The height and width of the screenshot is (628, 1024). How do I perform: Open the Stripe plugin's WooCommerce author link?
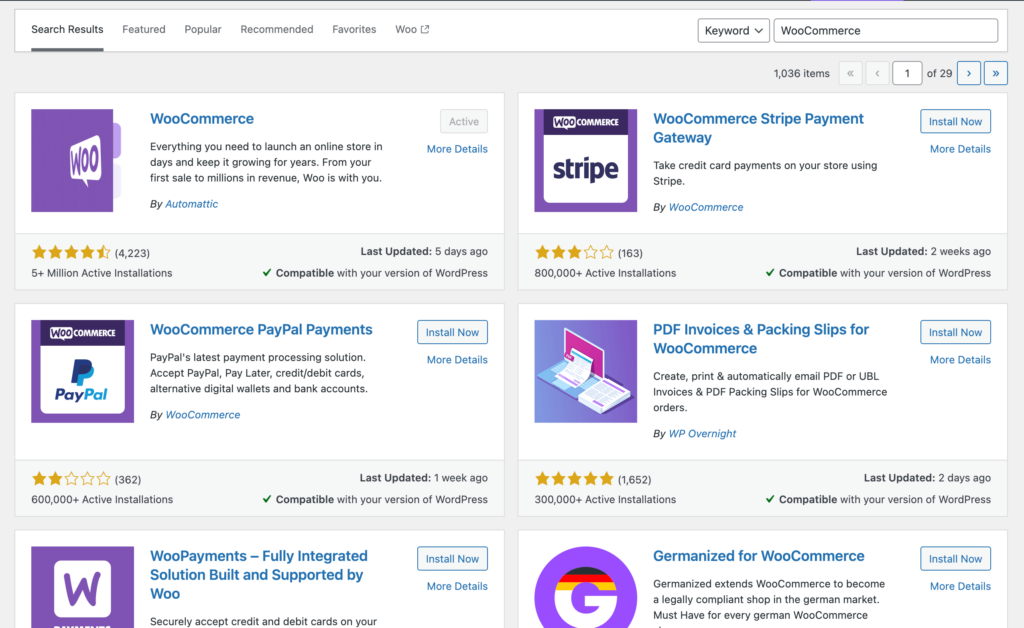point(706,207)
